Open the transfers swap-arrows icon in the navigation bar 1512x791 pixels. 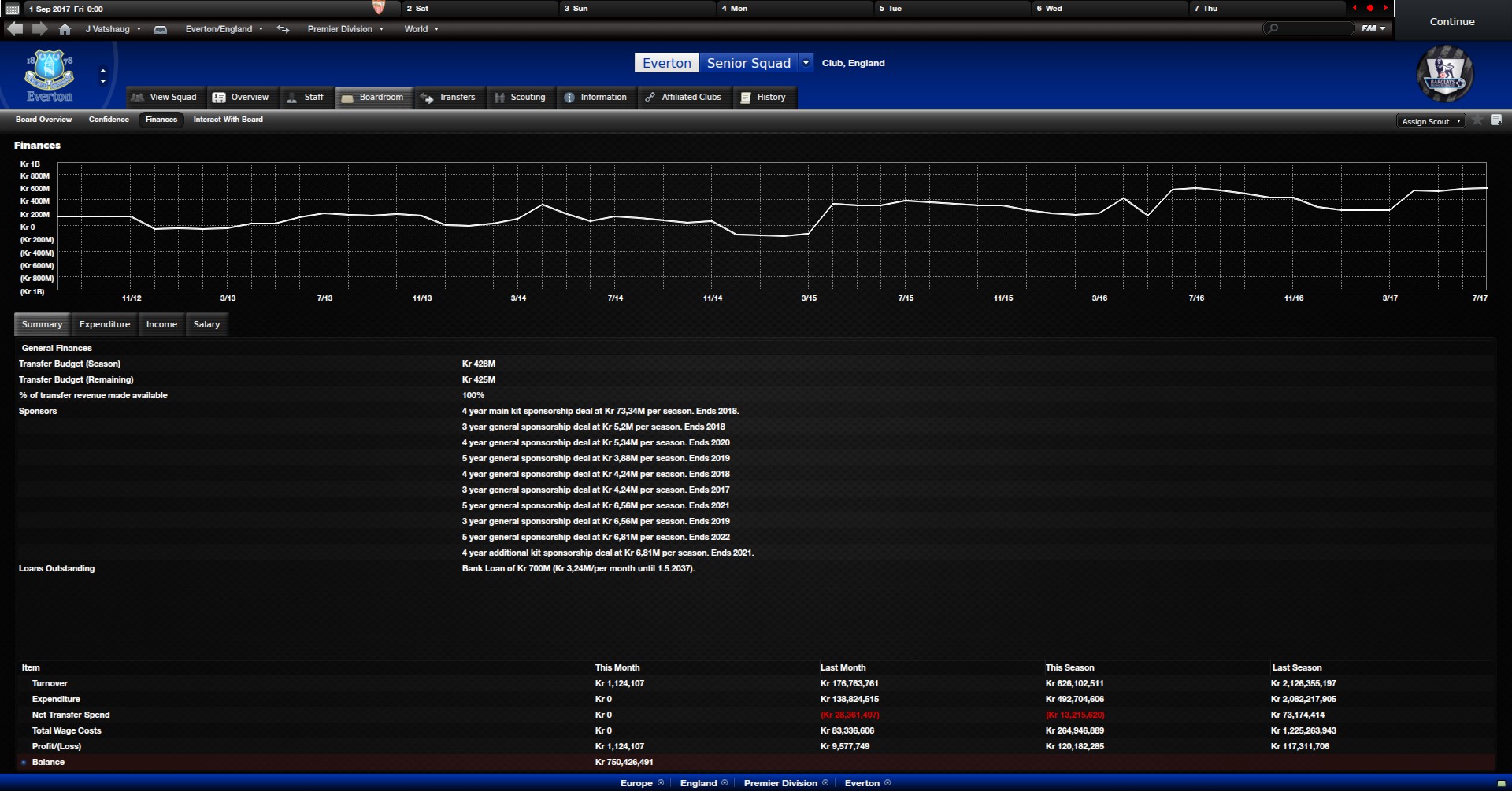tap(283, 29)
